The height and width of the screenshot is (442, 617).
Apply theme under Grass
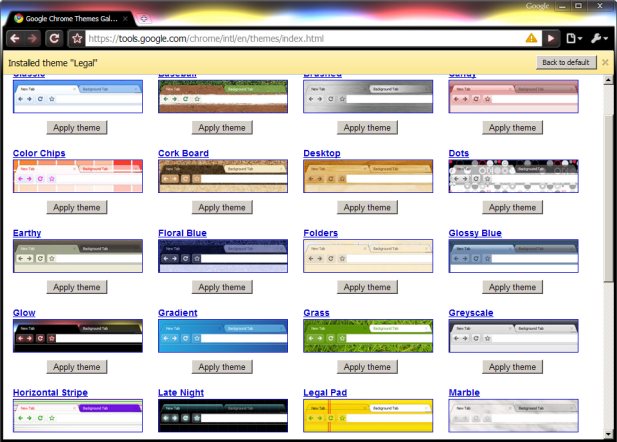click(367, 367)
